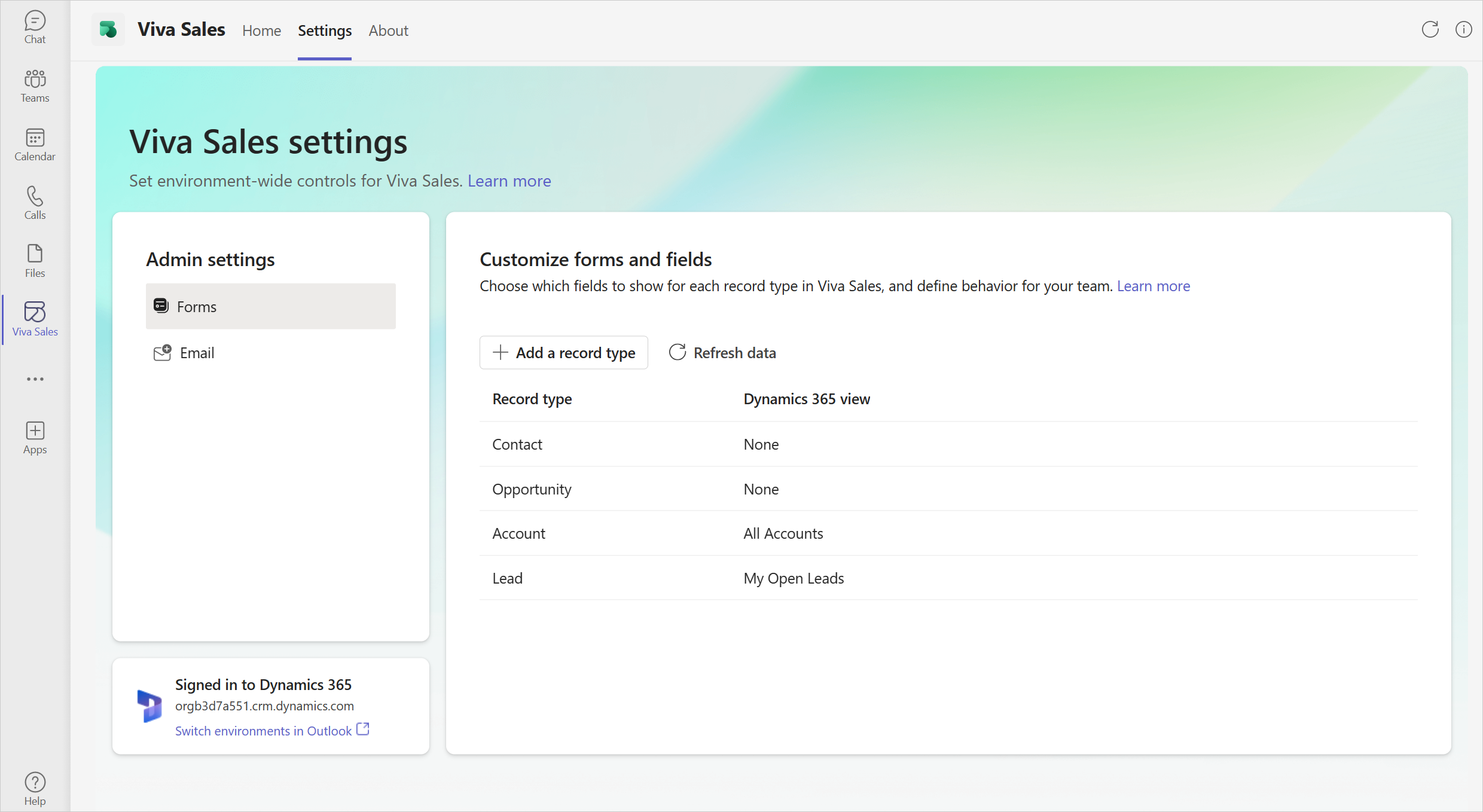
Task: Click the Add a record type button
Action: [563, 352]
